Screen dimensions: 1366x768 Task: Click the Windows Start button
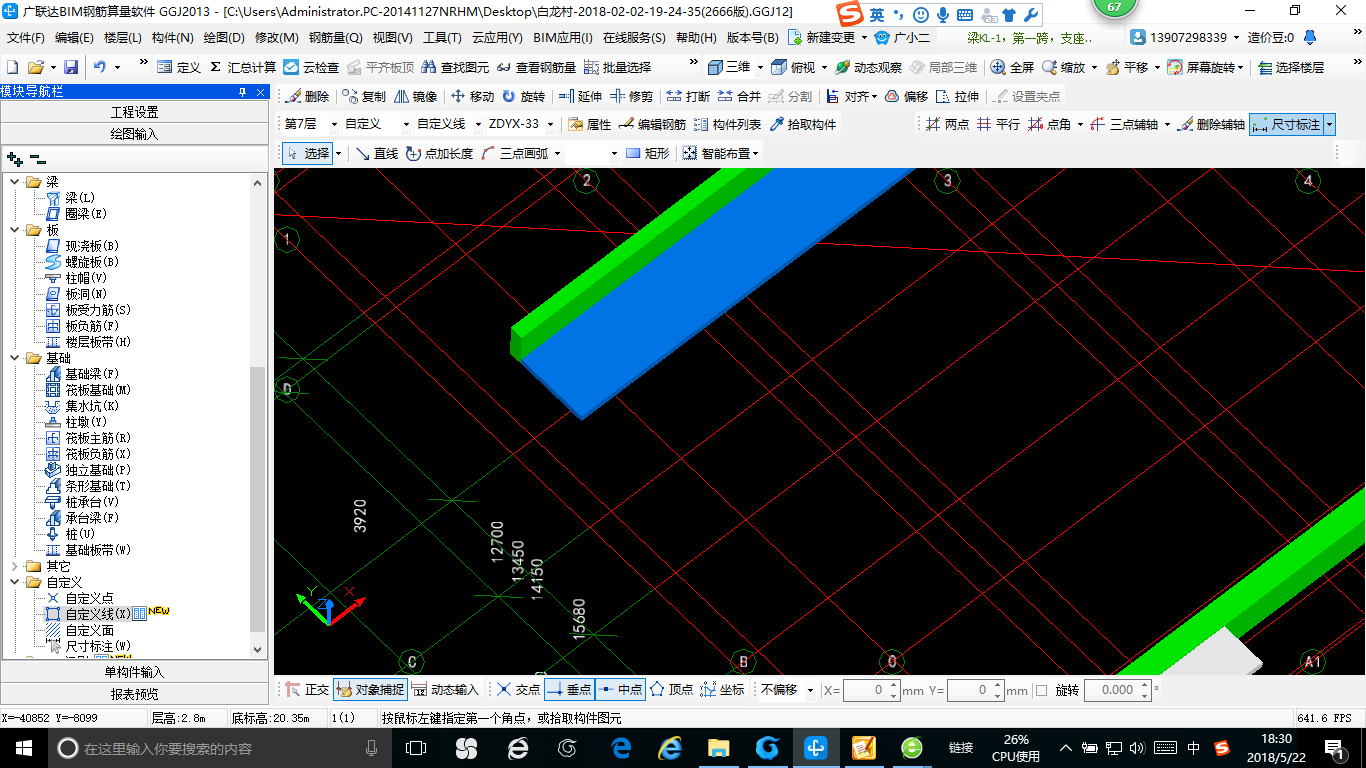pos(23,747)
